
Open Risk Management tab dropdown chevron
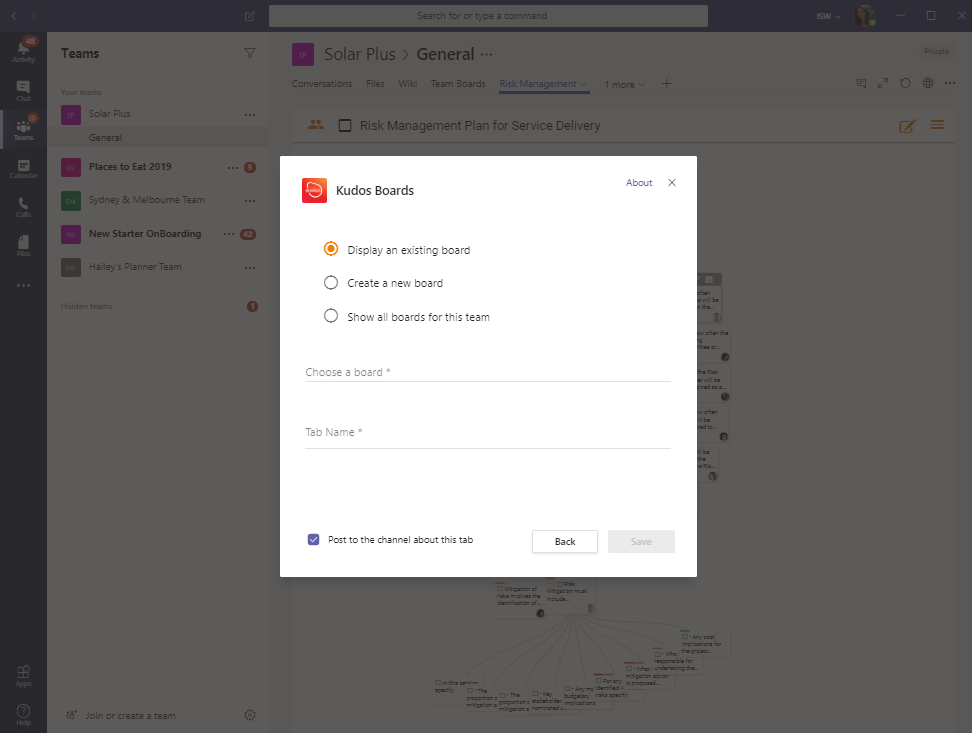click(583, 84)
